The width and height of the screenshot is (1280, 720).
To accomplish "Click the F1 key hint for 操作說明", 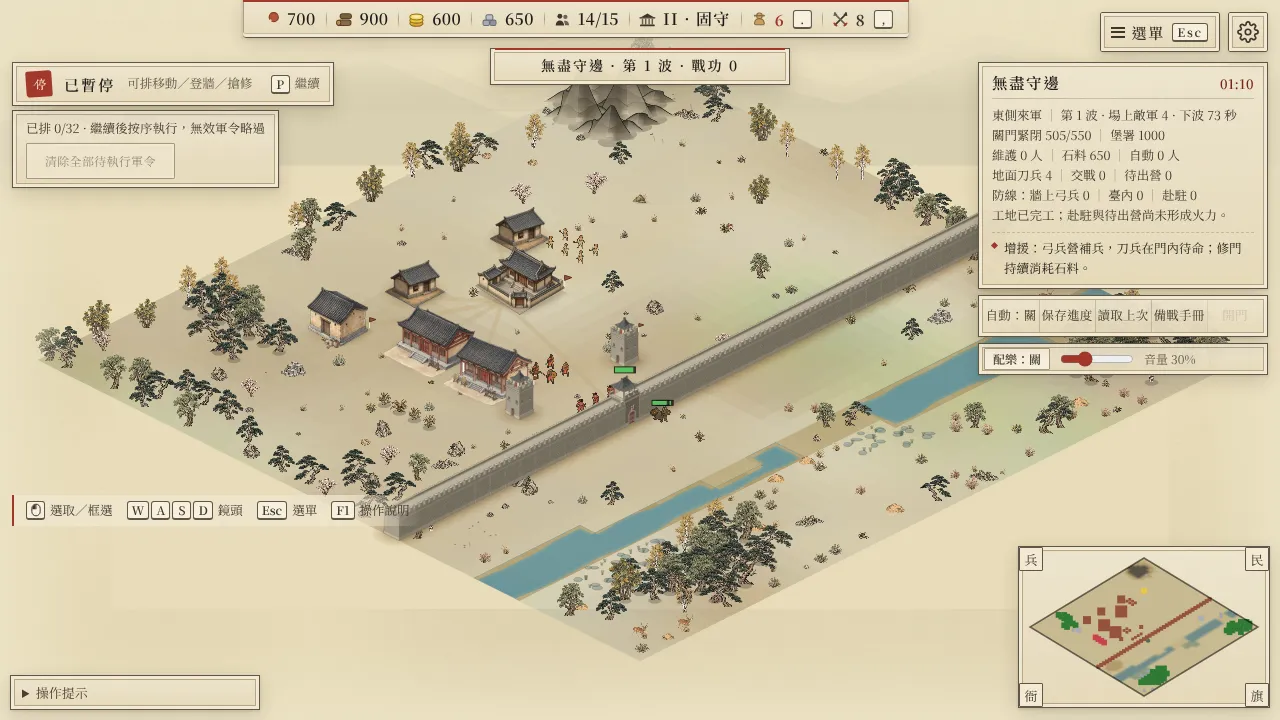I will click(x=343, y=510).
